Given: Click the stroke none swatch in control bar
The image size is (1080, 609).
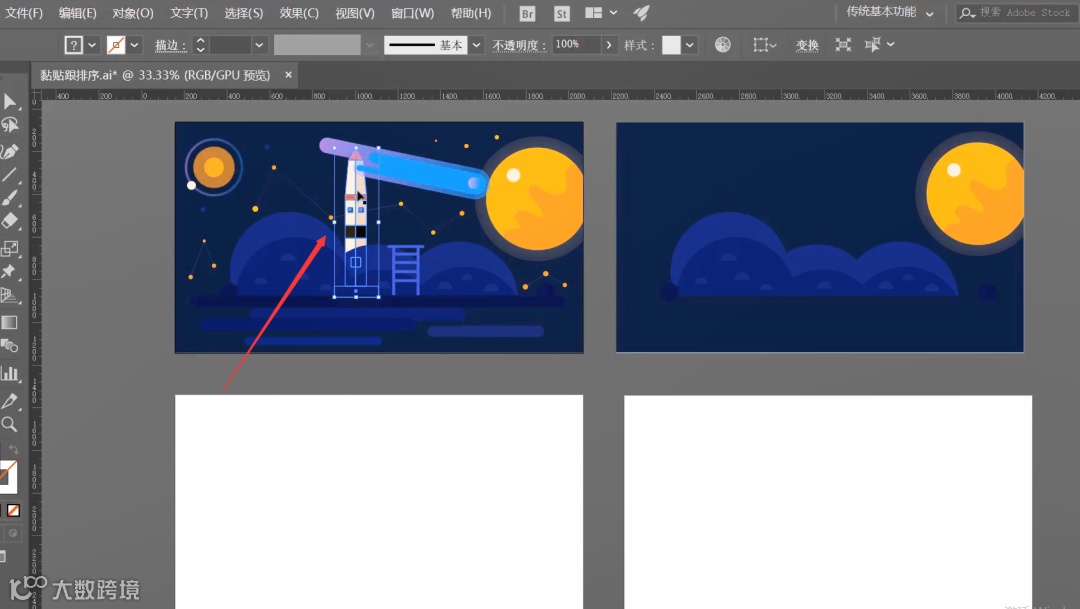Looking at the screenshot, I should pyautogui.click(x=116, y=45).
